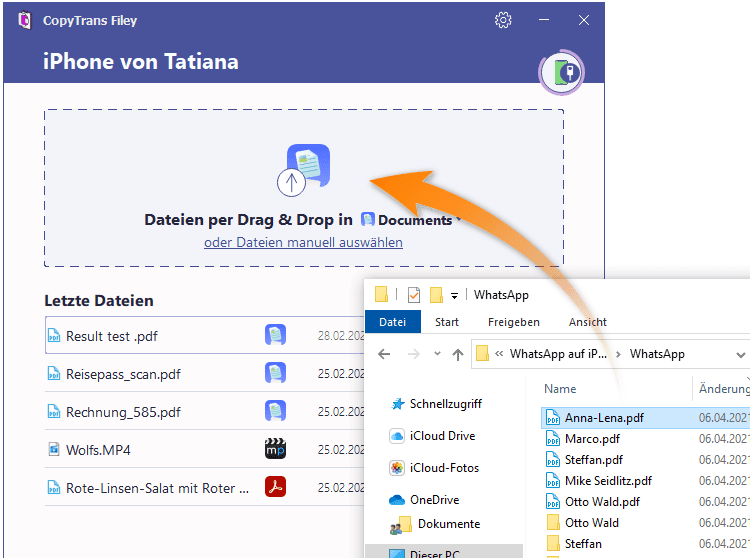Image resolution: width=750 pixels, height=558 pixels.
Task: Click Explorer back navigation arrow
Action: (384, 354)
